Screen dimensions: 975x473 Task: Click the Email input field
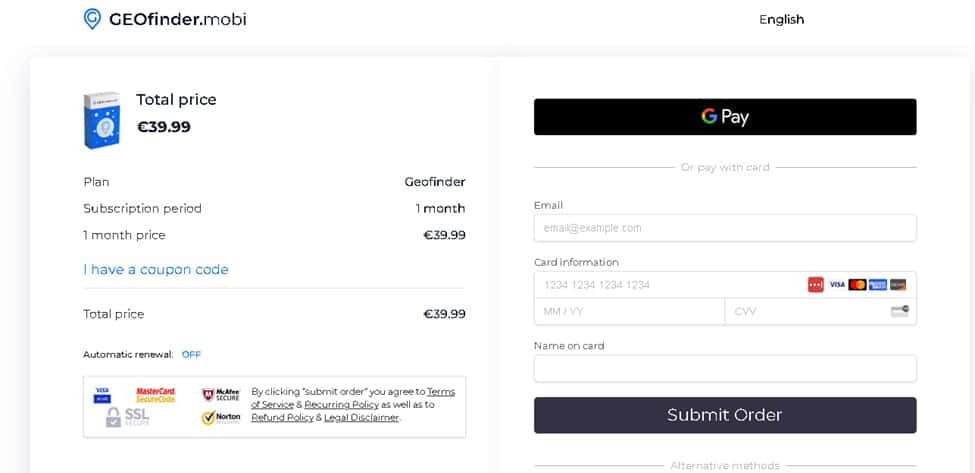point(725,228)
